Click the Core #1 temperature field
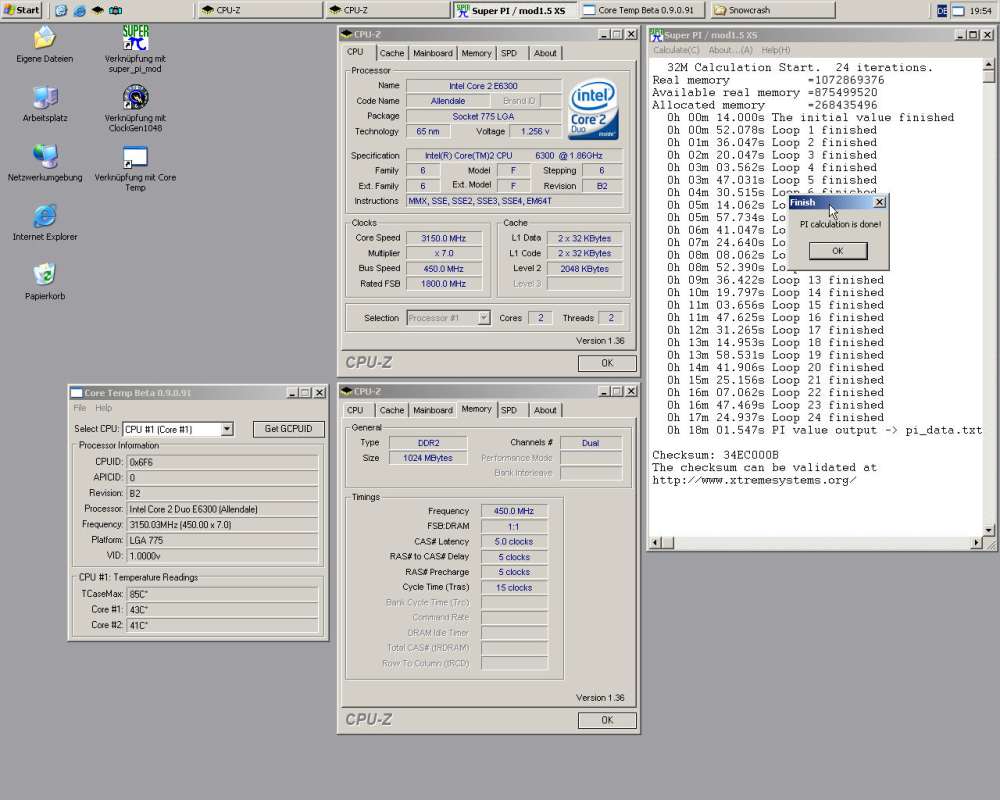Image resolution: width=1000 pixels, height=800 pixels. pyautogui.click(x=223, y=609)
